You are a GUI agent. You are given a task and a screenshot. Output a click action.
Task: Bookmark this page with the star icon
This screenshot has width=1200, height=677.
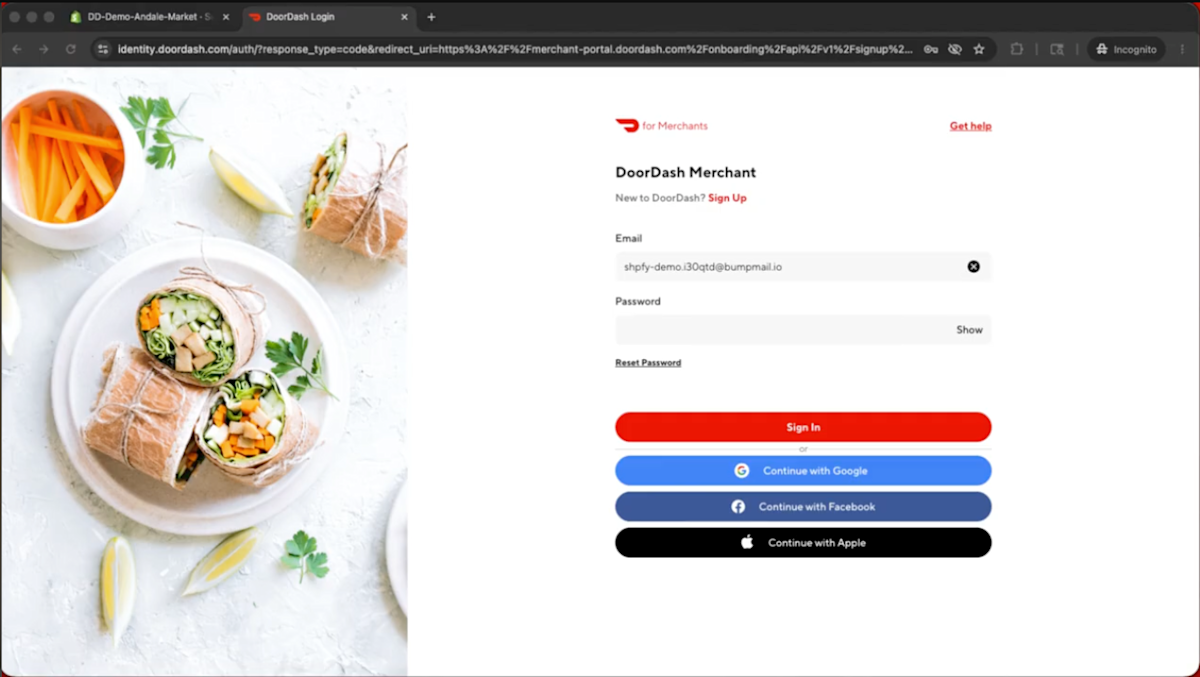pos(979,49)
